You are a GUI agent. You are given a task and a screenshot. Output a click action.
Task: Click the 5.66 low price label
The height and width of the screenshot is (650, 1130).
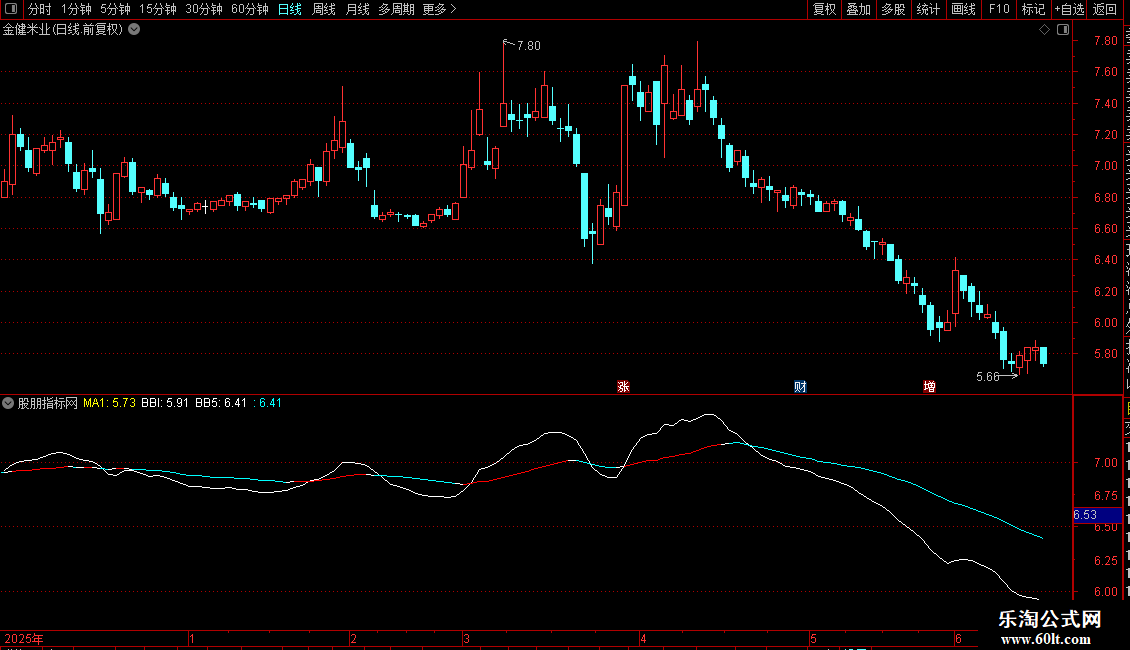tap(987, 377)
